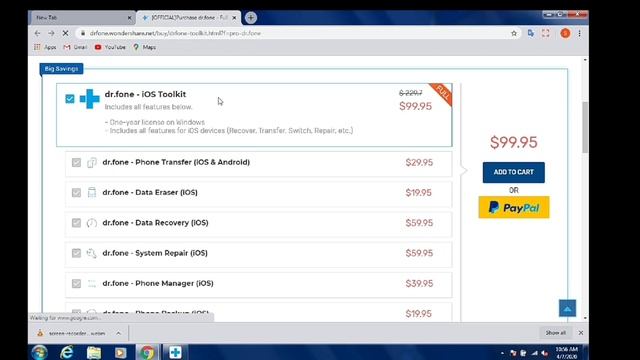Open the translate icon in address bar
Image resolution: width=640 pixels, height=360 pixels.
(x=531, y=33)
